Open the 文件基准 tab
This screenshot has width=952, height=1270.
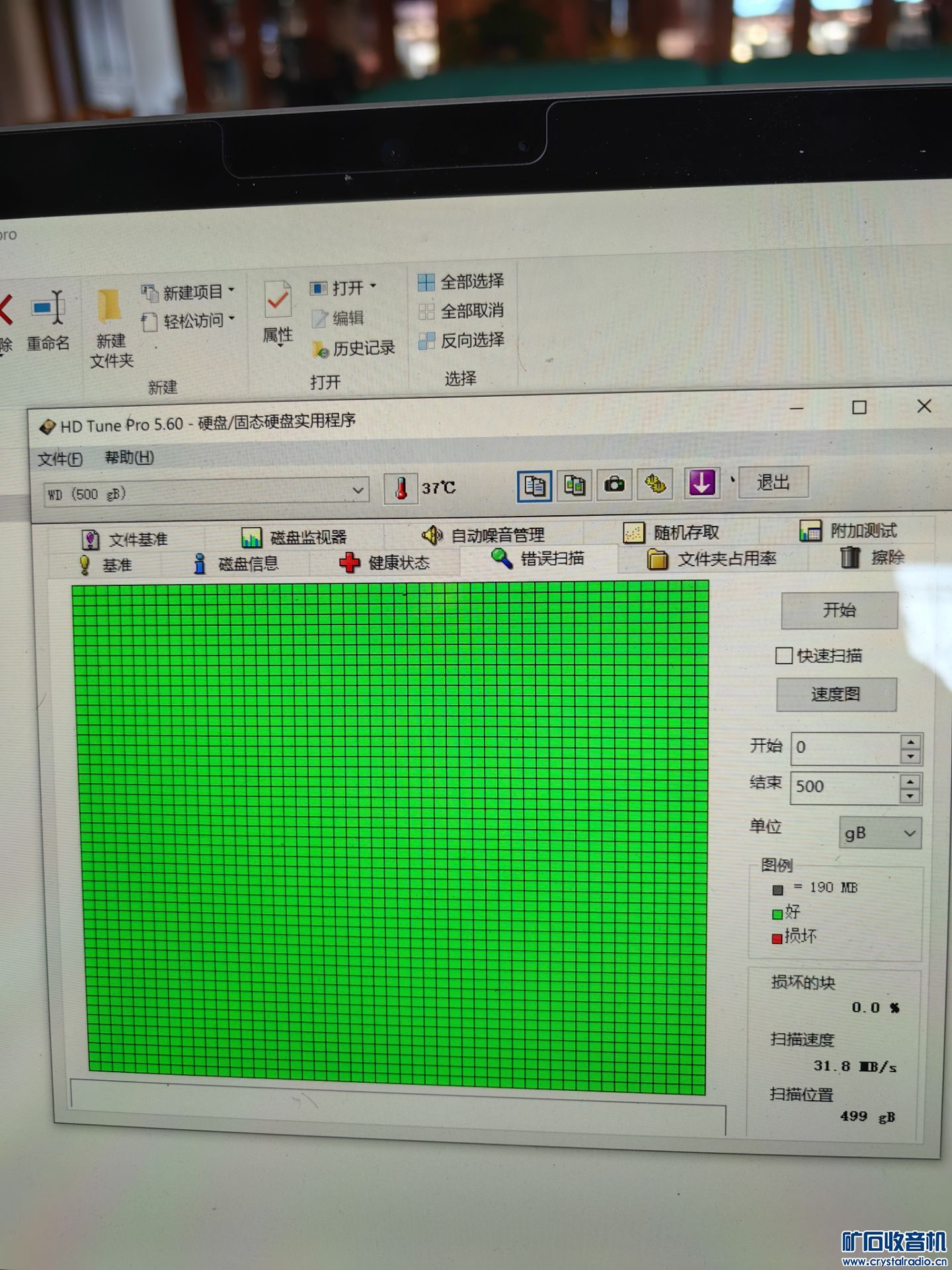click(x=125, y=540)
